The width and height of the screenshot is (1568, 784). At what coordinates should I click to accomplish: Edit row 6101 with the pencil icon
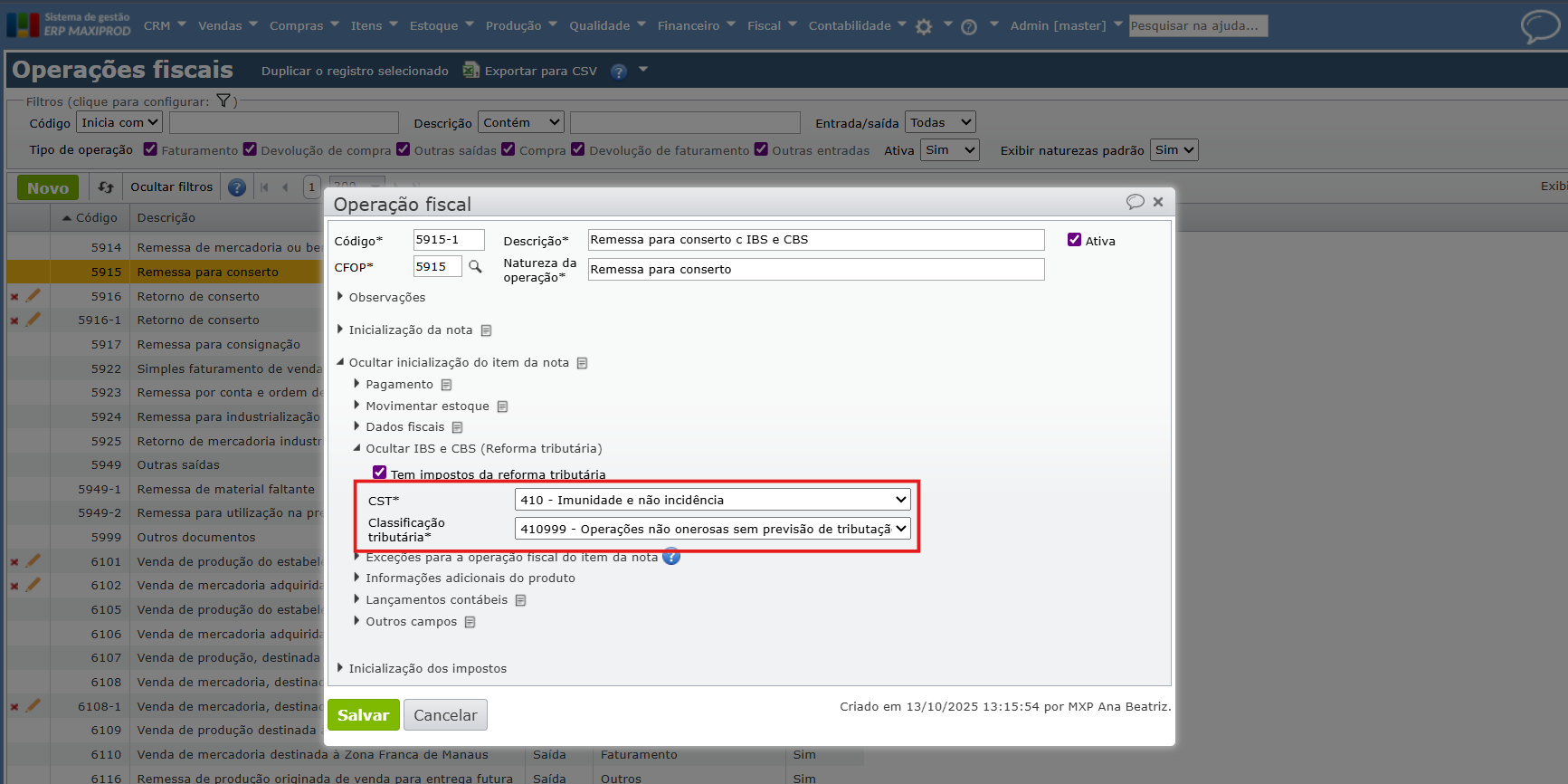(x=33, y=560)
